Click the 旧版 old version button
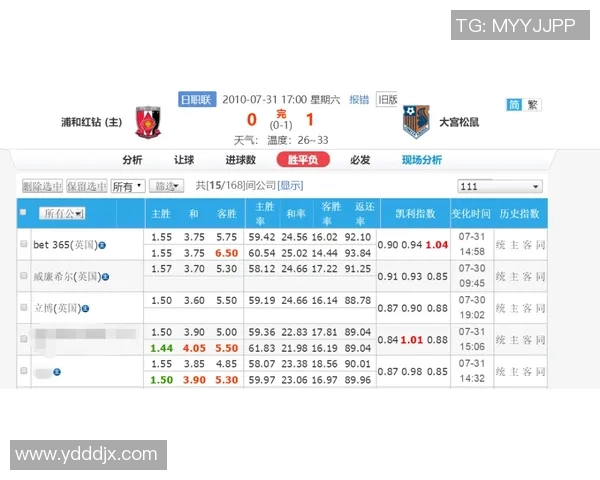 388,99
